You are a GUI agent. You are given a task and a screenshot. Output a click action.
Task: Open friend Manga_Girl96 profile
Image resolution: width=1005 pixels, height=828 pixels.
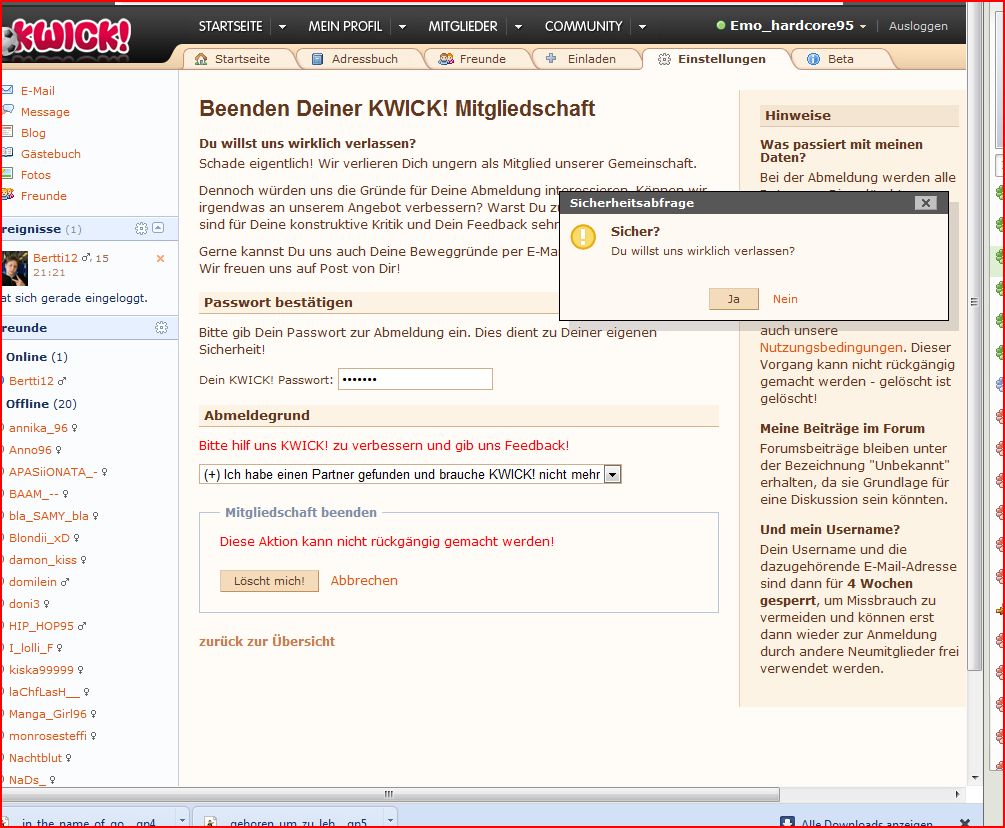48,714
